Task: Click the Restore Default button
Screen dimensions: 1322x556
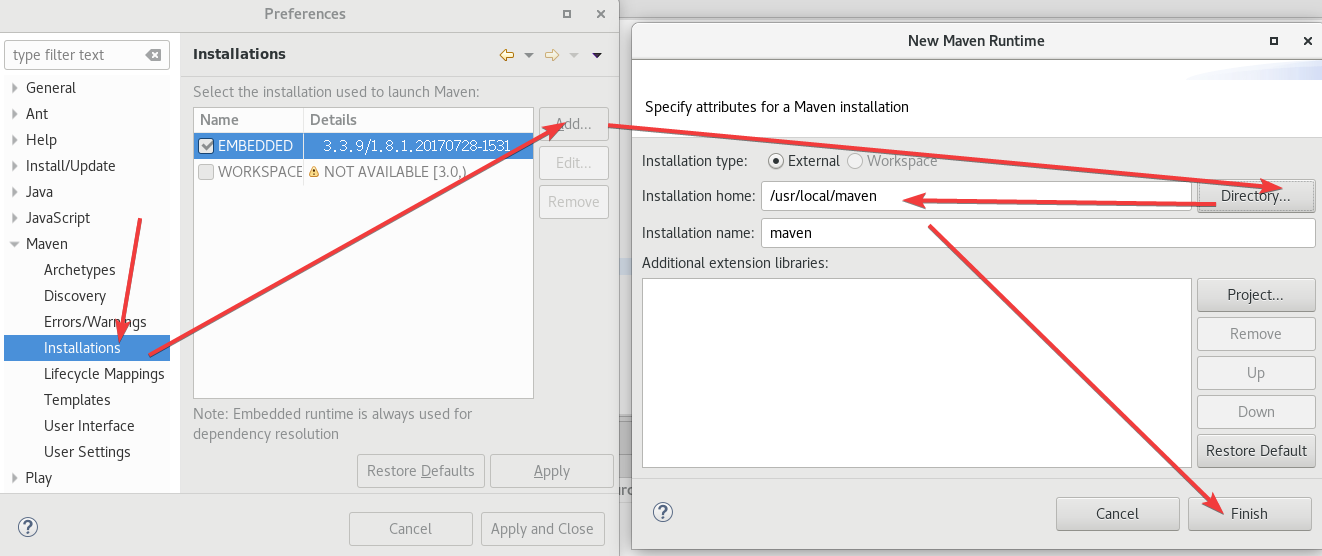Action: [x=1256, y=451]
